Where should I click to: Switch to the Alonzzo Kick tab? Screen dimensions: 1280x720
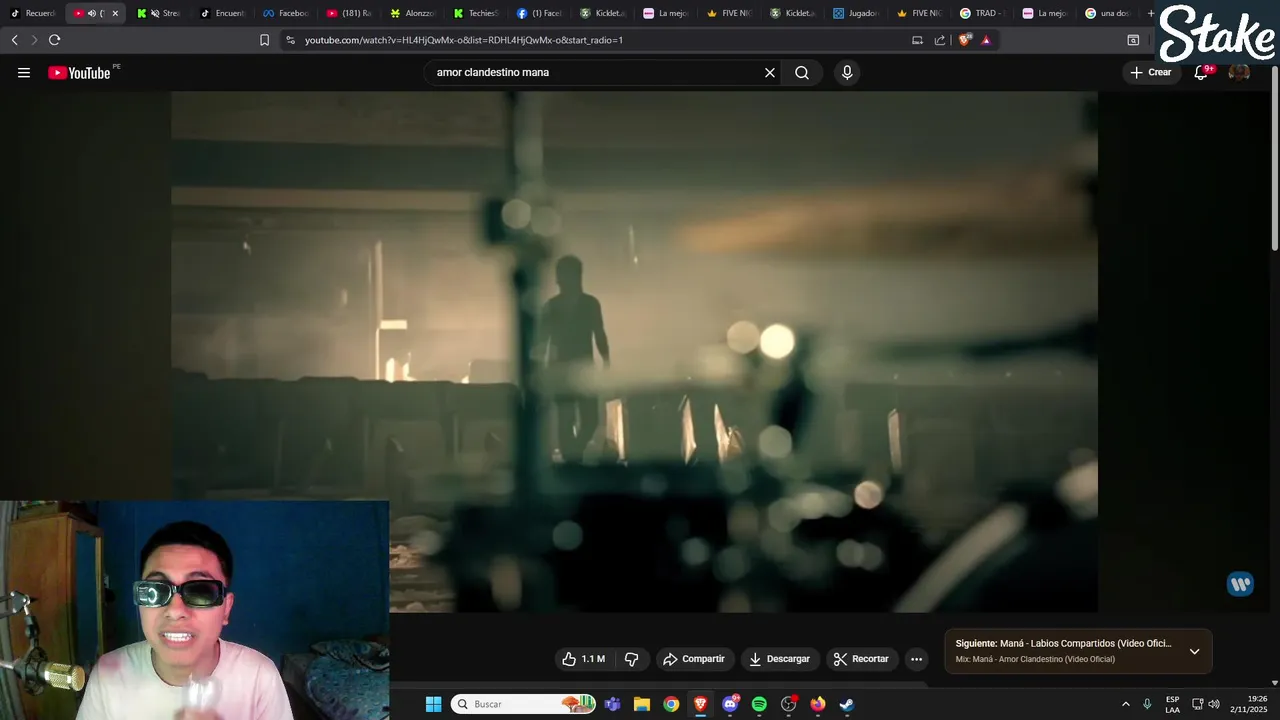pyautogui.click(x=413, y=13)
